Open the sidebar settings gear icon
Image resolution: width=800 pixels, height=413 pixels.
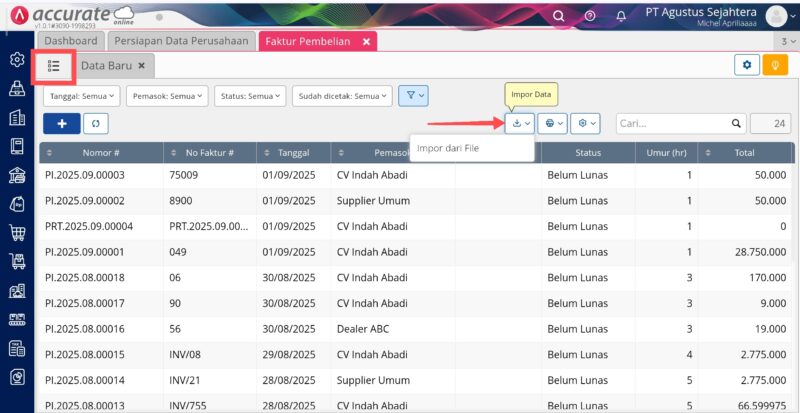[17, 59]
